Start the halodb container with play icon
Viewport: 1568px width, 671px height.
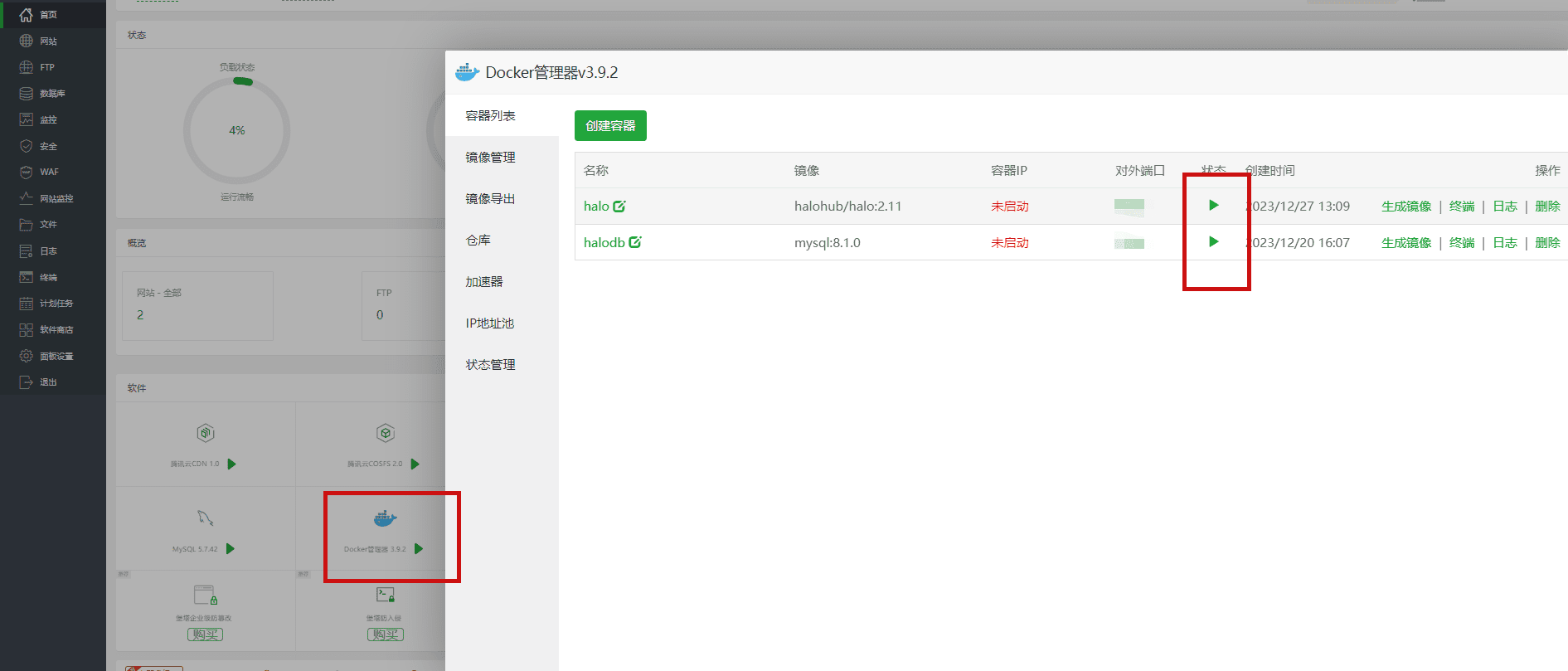pyautogui.click(x=1213, y=242)
